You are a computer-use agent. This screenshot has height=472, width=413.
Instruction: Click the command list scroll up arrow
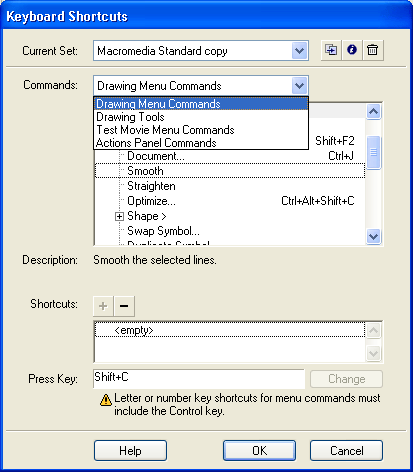tap(373, 111)
